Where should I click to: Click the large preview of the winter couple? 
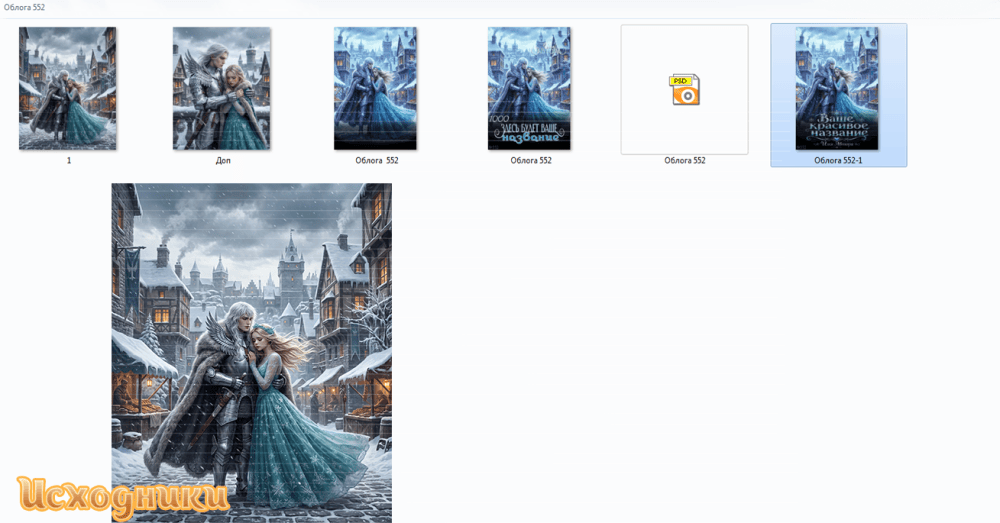click(251, 353)
